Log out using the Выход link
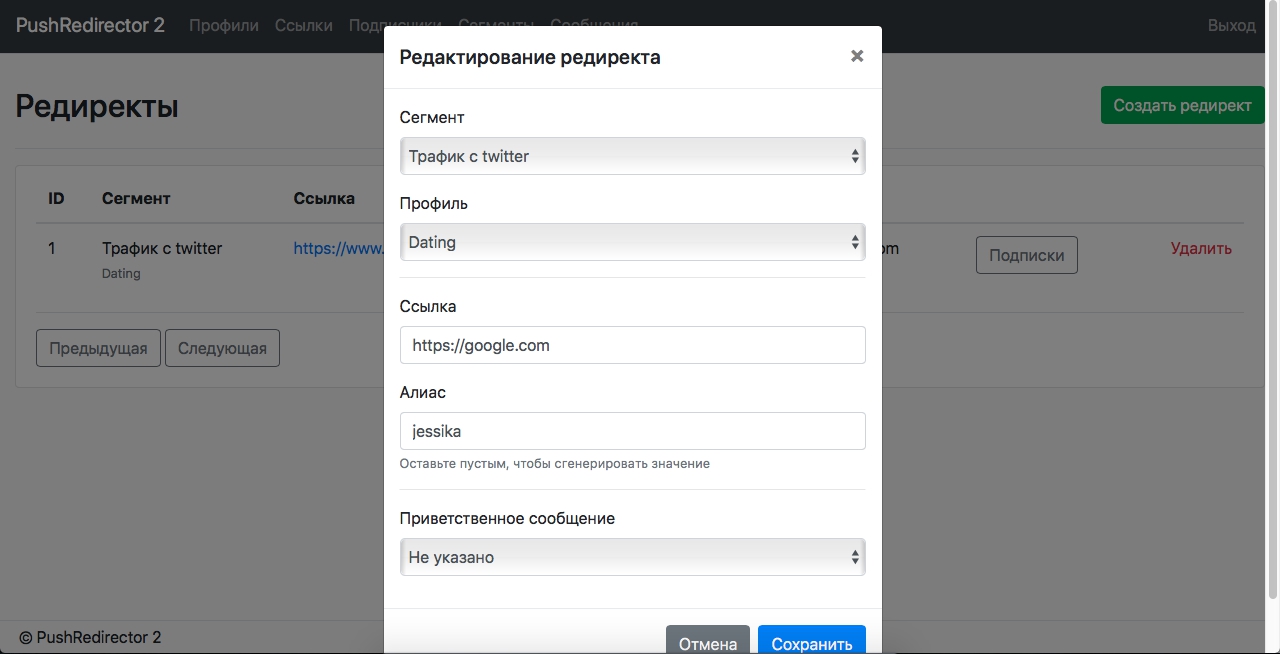Image resolution: width=1280 pixels, height=654 pixels. [1231, 25]
